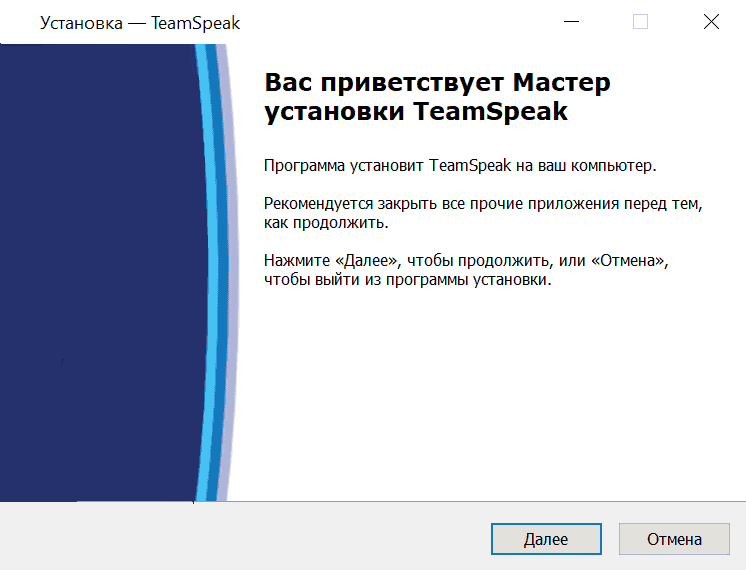Click the text Программа установит TeamSpeak на ваш компьютер

(x=460, y=166)
